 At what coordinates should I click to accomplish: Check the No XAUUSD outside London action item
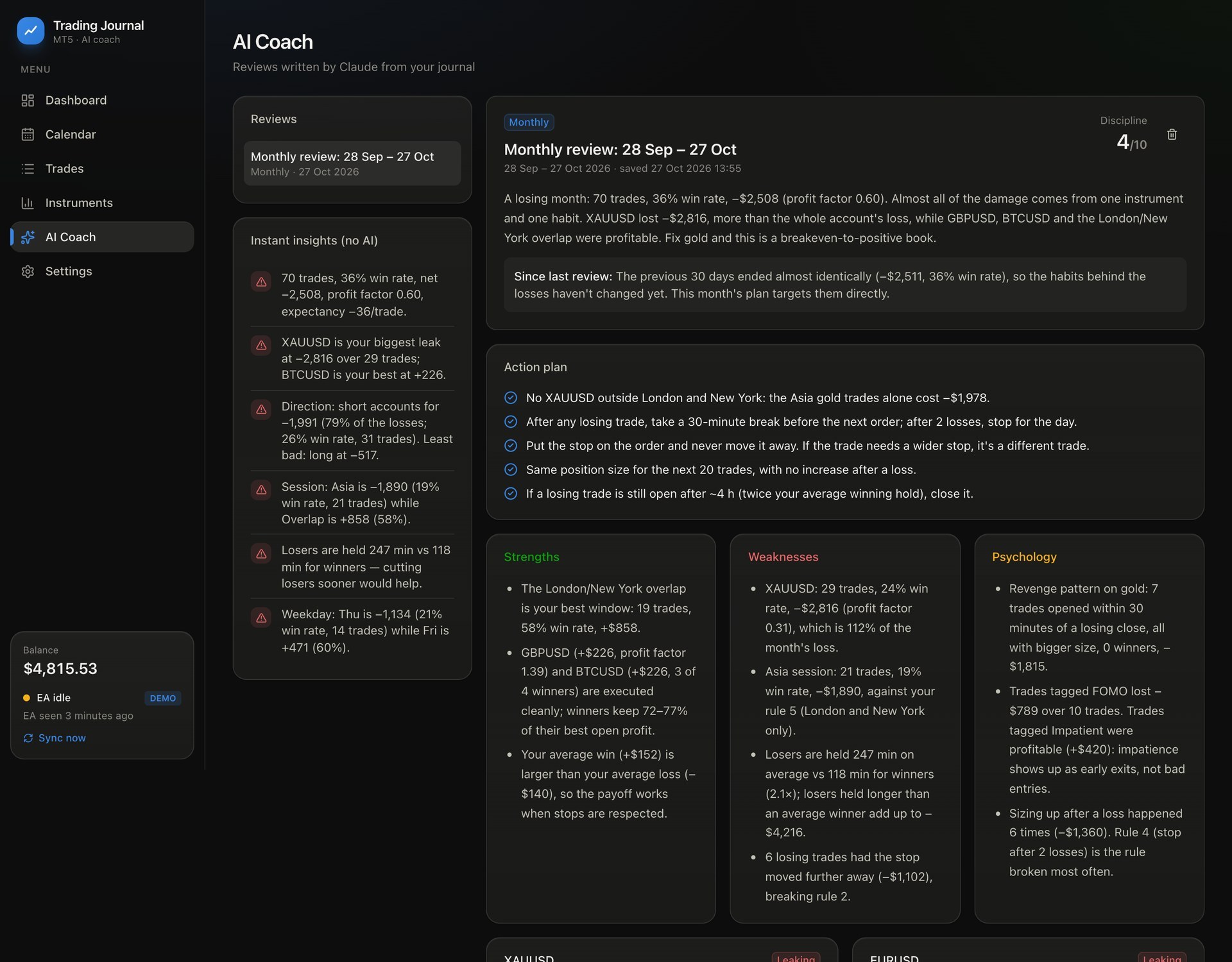[x=511, y=398]
